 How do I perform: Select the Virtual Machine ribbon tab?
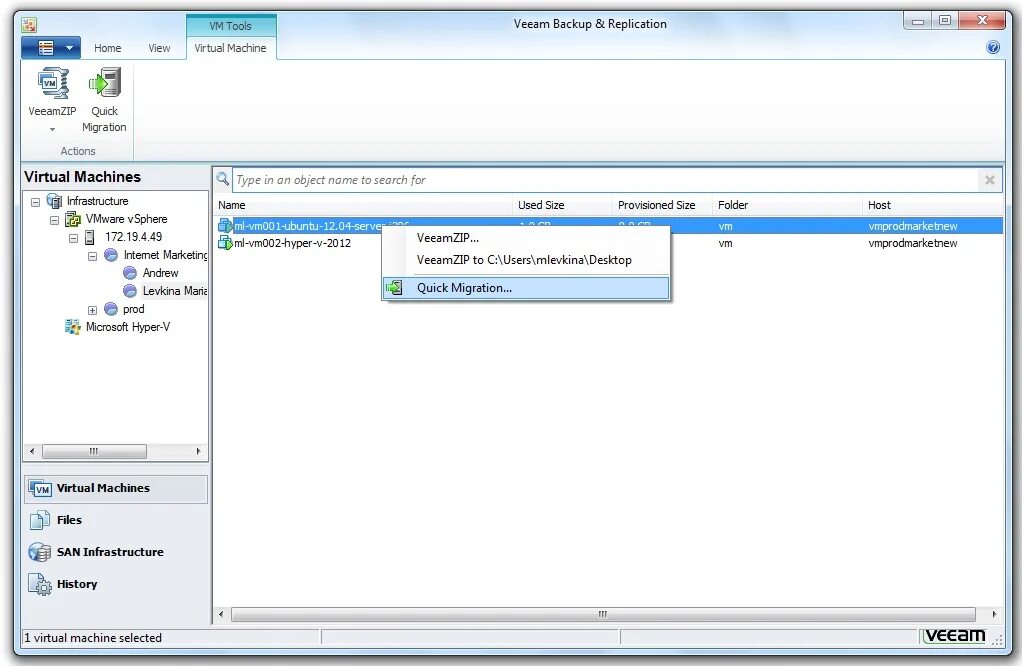[230, 48]
